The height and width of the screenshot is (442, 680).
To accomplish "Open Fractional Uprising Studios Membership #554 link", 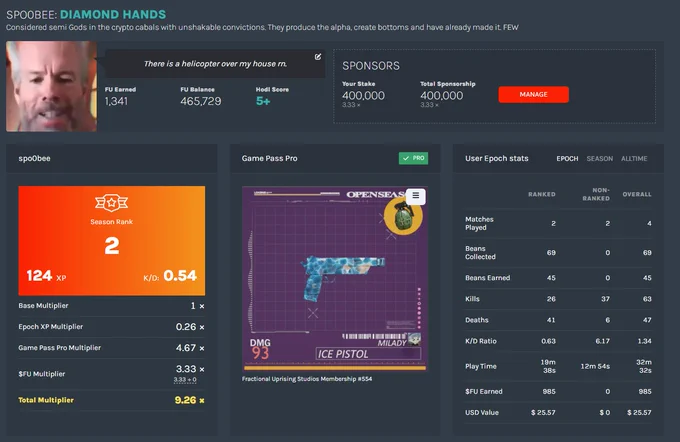I will pyautogui.click(x=307, y=379).
